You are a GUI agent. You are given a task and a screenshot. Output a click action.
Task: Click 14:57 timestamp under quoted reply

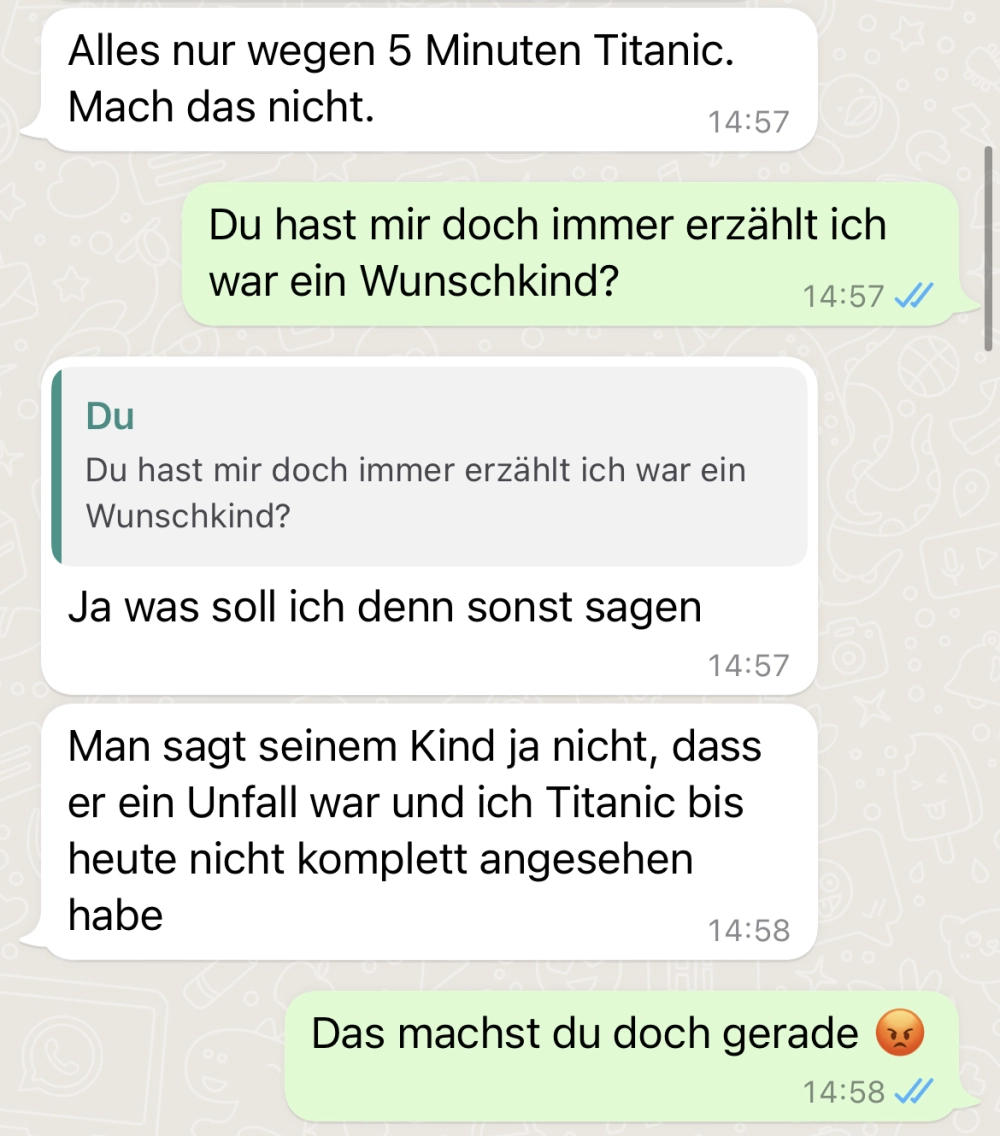pos(749,665)
